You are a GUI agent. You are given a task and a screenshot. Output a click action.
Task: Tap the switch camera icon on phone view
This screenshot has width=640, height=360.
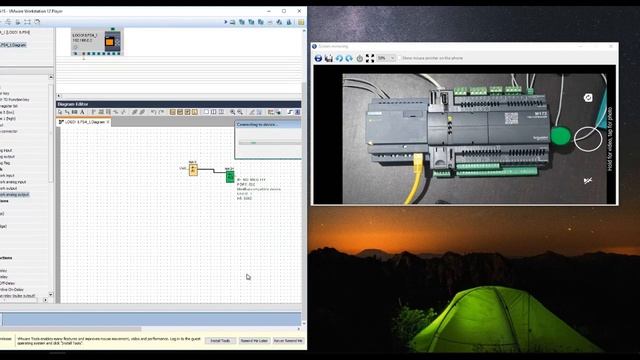coord(588,98)
